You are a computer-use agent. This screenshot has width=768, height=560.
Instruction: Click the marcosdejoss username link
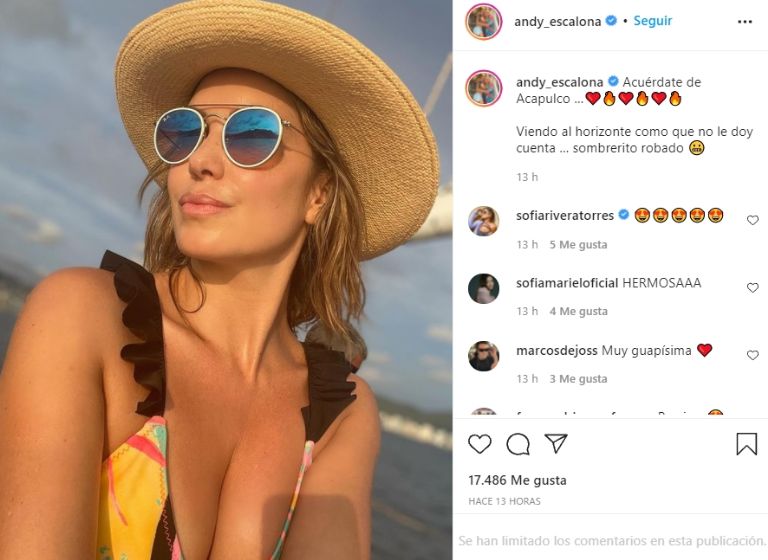coord(556,351)
